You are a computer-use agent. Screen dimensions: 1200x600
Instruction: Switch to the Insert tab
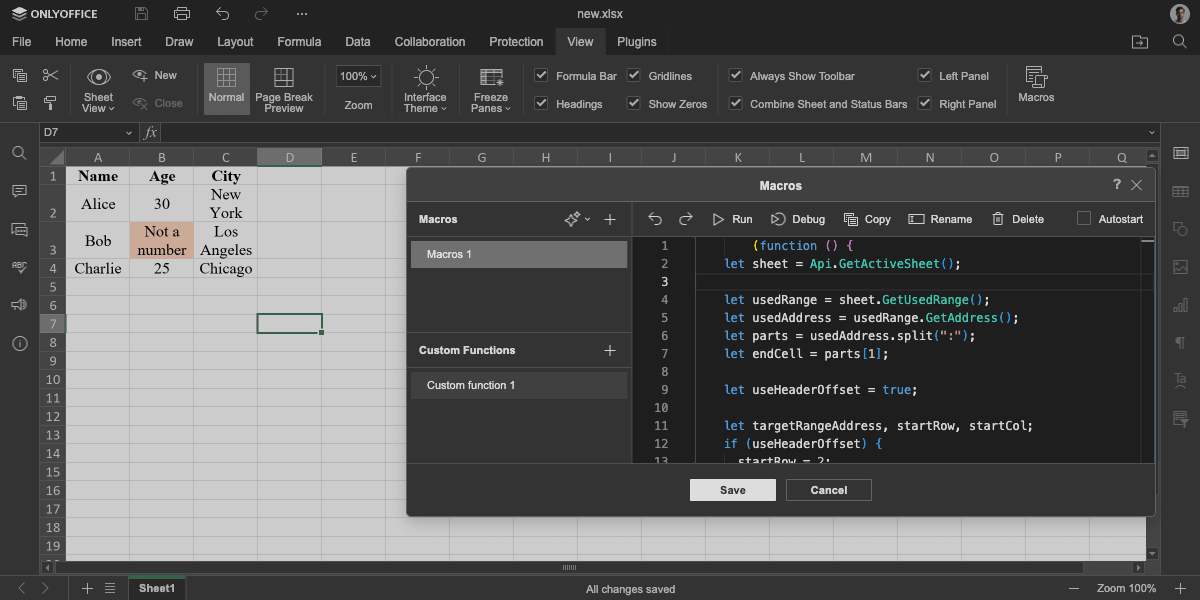[126, 42]
